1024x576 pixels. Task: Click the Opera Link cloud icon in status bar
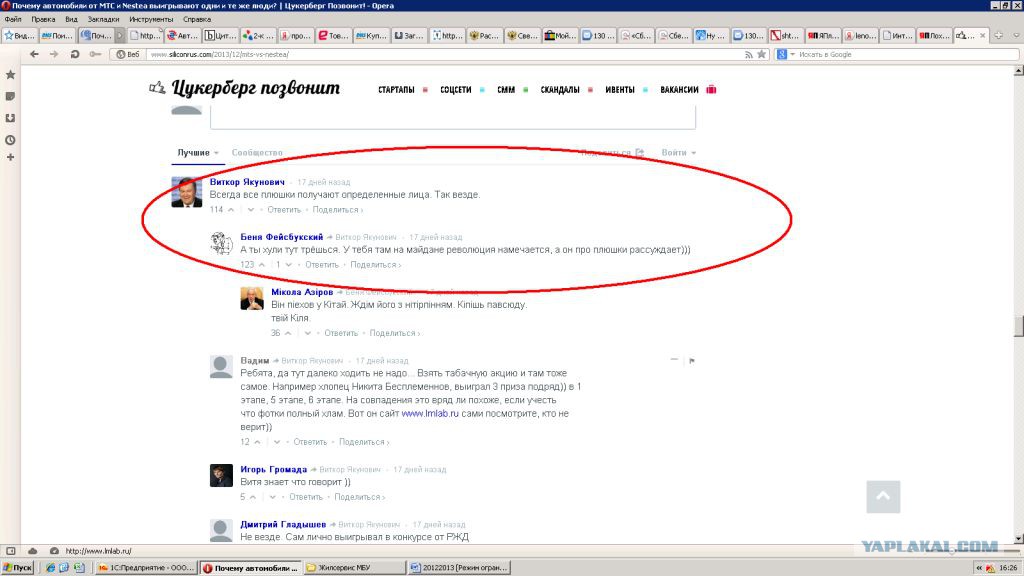(33, 551)
